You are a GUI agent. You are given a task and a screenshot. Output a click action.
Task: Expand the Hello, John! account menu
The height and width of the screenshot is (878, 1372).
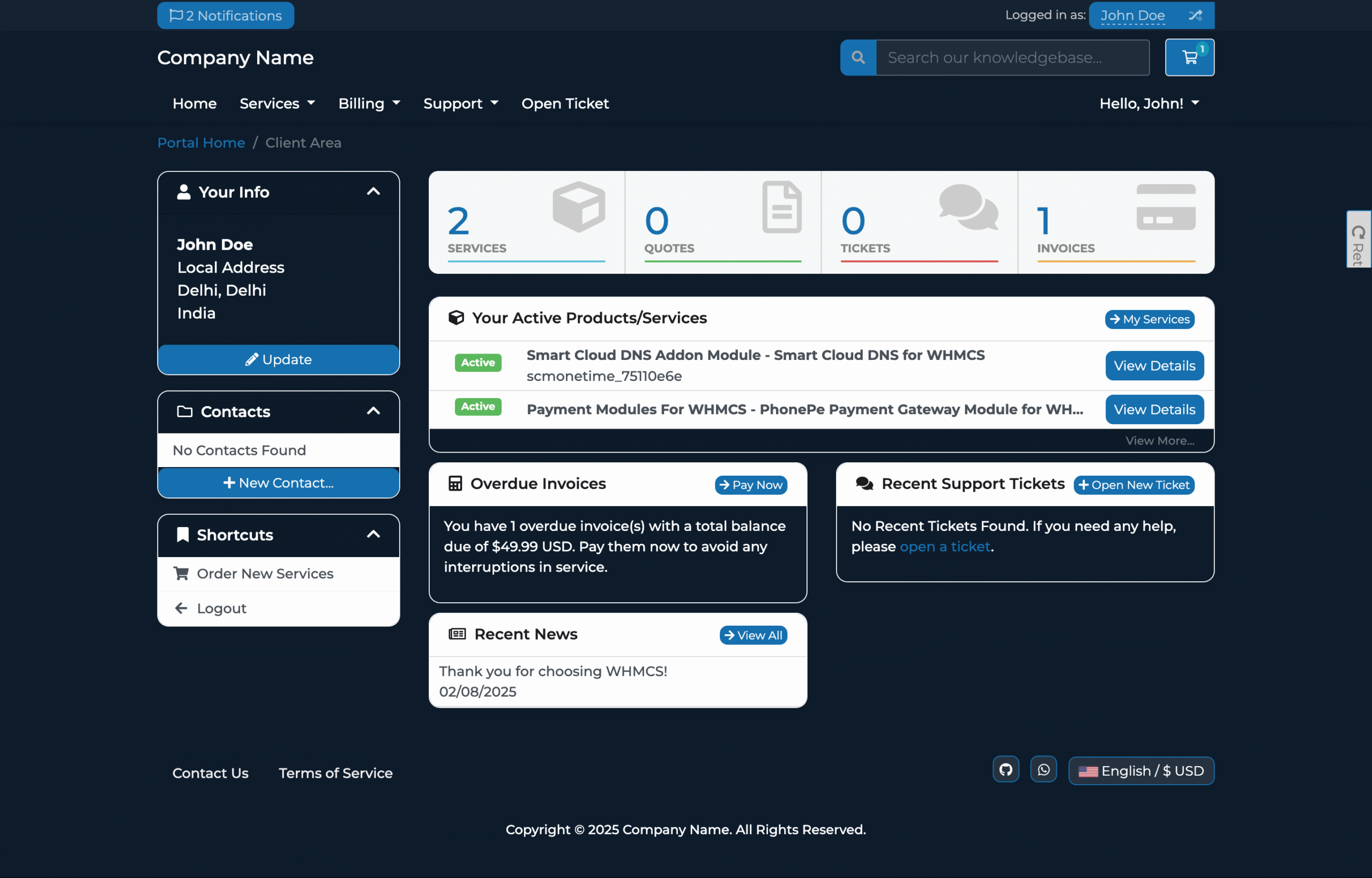(x=1149, y=103)
